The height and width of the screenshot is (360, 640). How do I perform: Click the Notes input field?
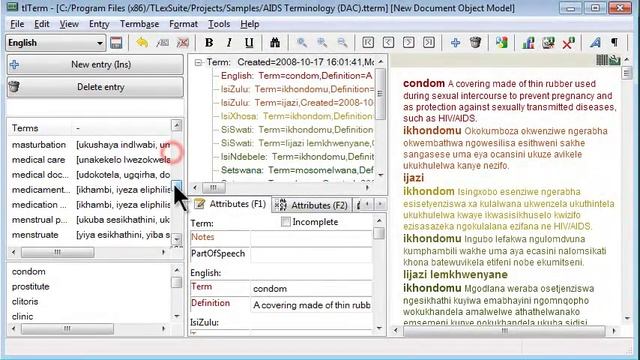click(x=311, y=237)
